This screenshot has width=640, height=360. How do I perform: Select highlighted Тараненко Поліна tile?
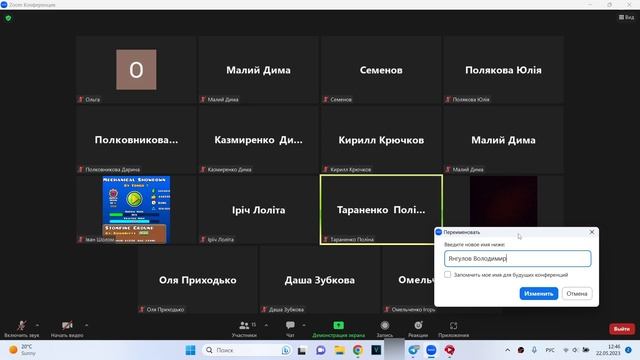click(381, 210)
